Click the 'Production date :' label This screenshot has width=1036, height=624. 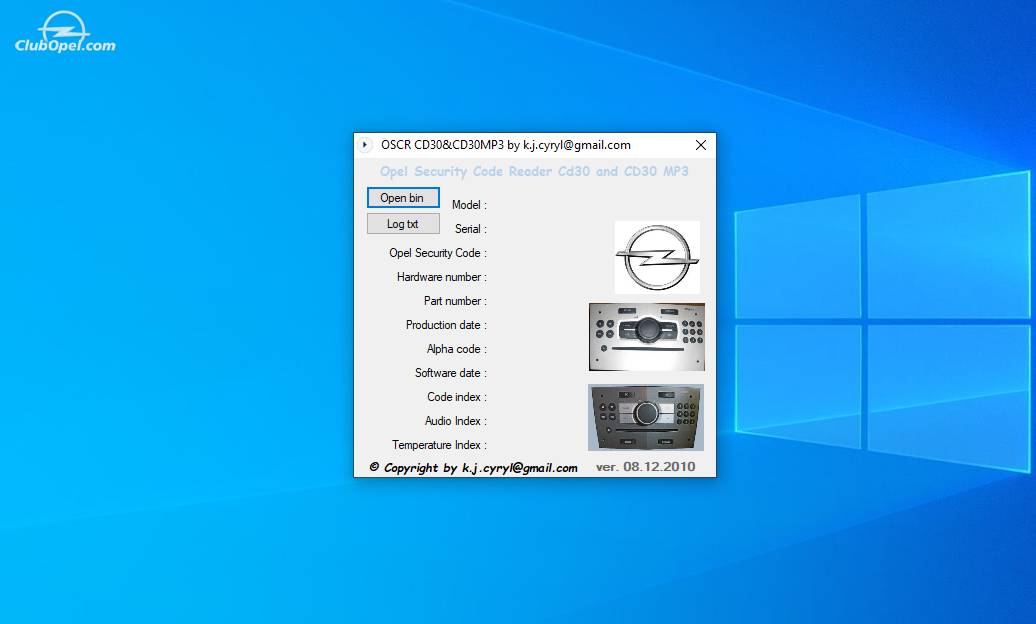click(446, 325)
